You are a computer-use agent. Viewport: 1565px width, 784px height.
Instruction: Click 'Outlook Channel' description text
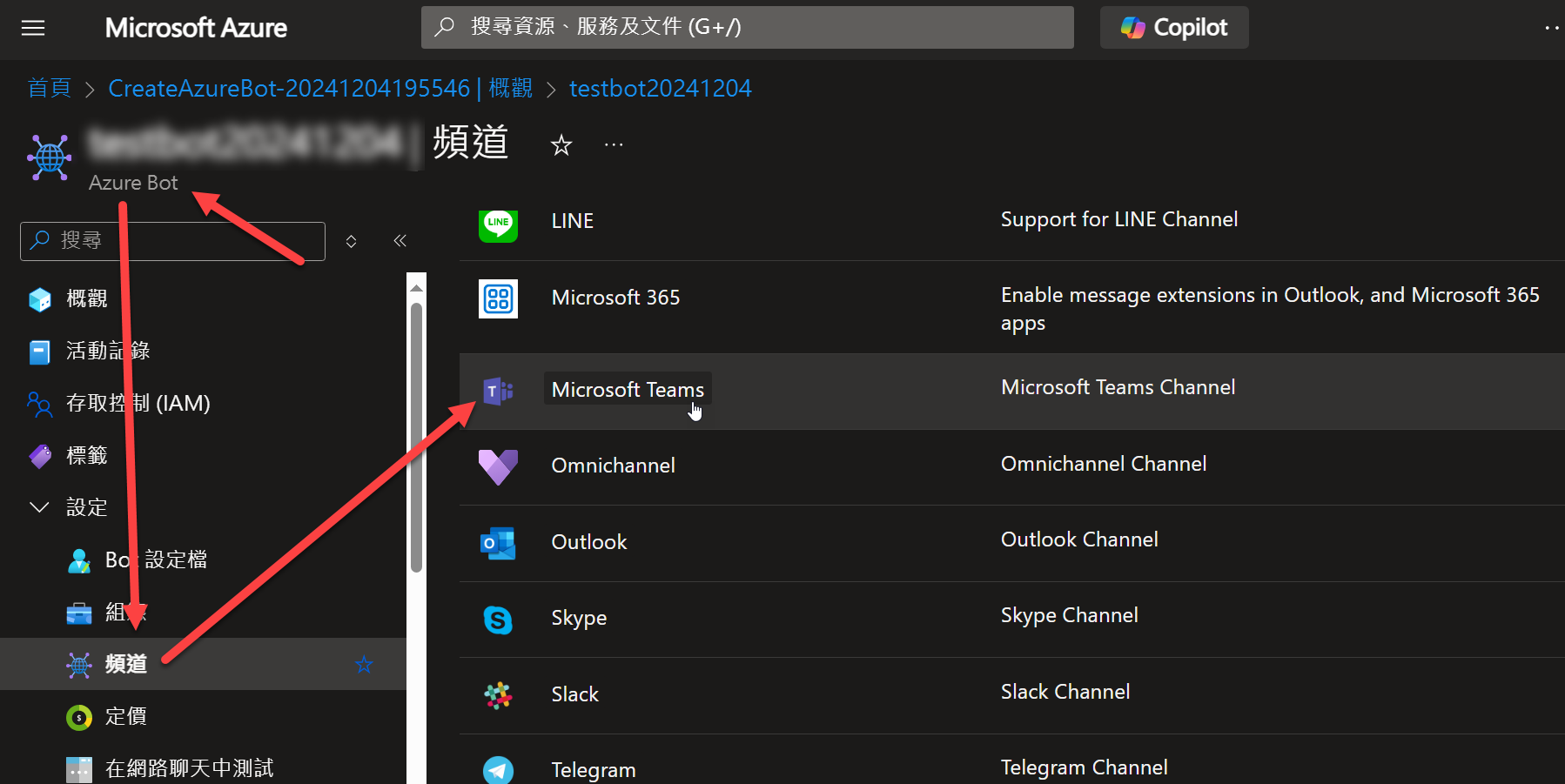(x=1079, y=539)
